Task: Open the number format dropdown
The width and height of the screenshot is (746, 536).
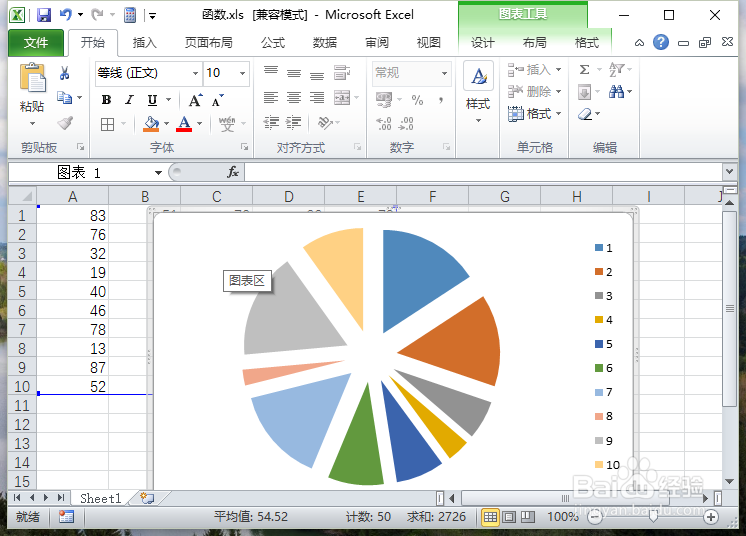Action: coord(444,73)
